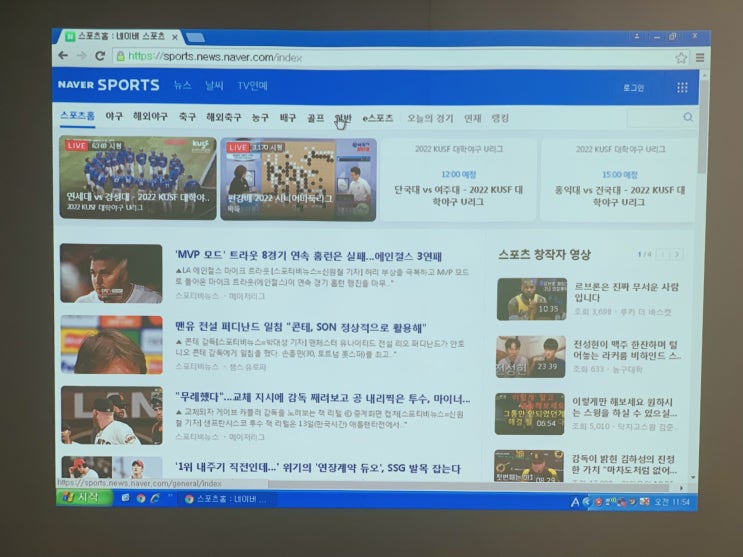Screen dimensions: 743x557
Task: Click the Chrome user profile icon in title bar
Action: click(x=637, y=37)
